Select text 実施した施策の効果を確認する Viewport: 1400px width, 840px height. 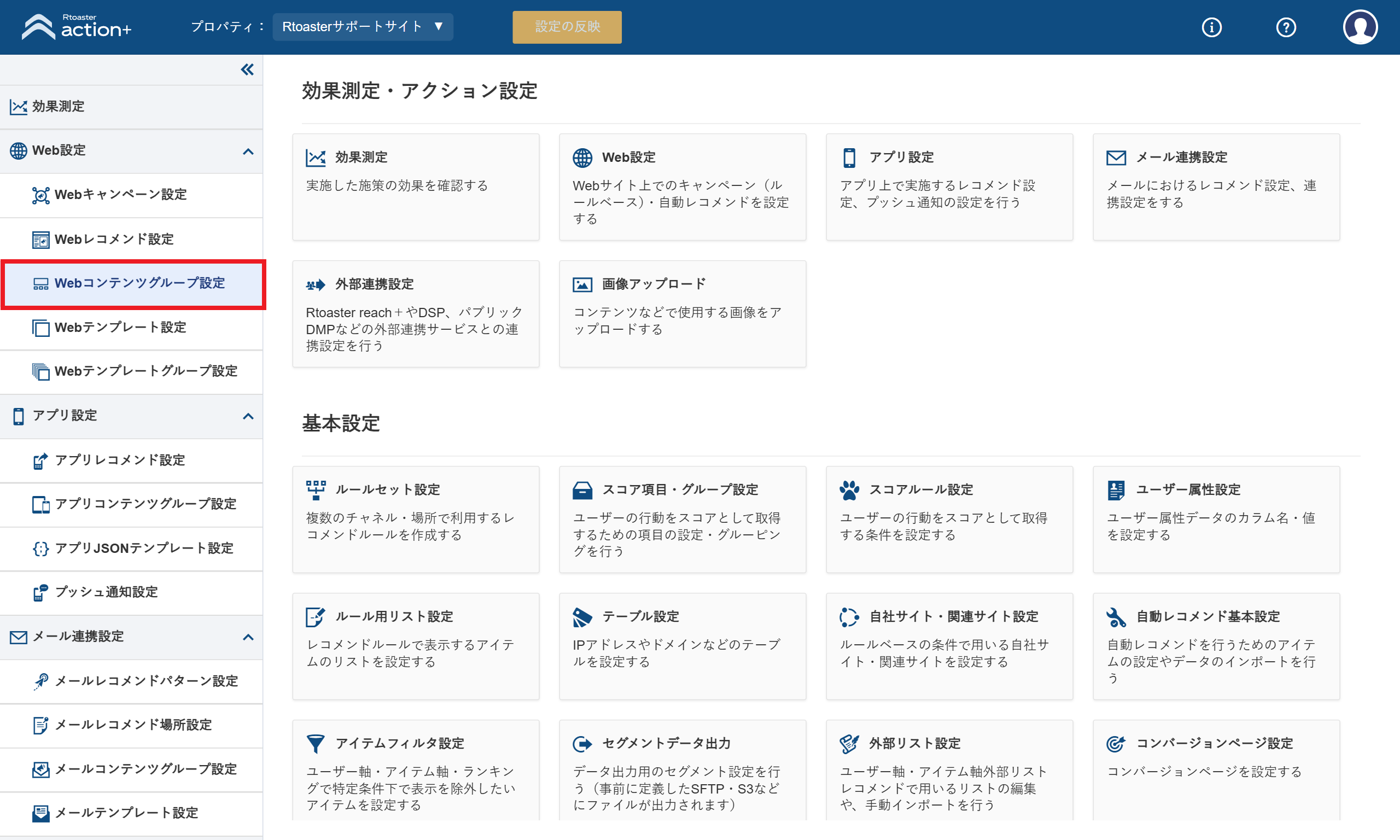396,185
